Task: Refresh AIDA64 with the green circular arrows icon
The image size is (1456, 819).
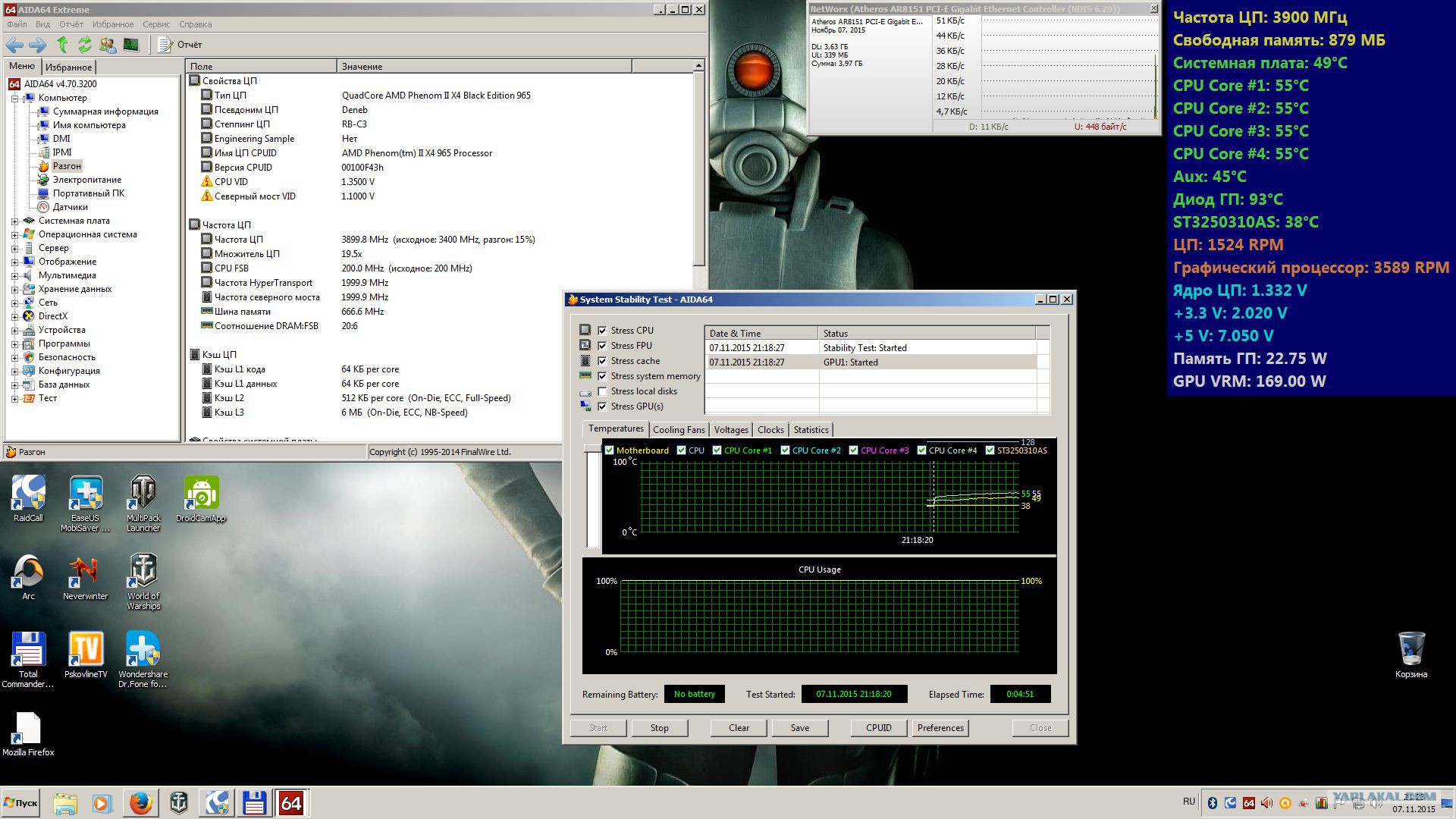Action: tap(84, 45)
